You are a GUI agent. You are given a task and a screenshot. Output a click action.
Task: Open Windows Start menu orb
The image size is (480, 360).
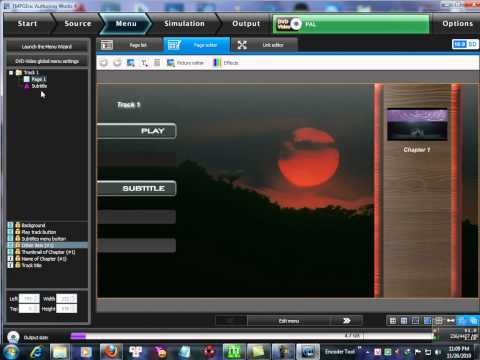pyautogui.click(x=11, y=352)
